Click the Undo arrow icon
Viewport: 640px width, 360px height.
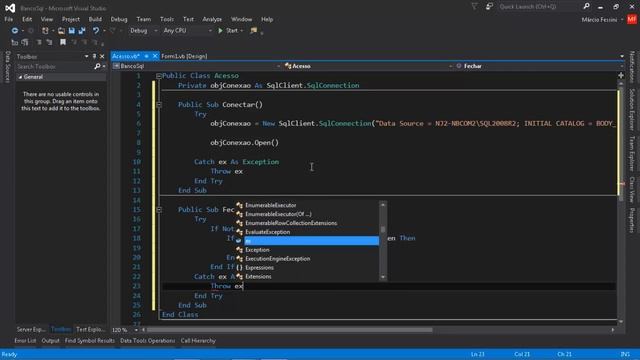(x=96, y=31)
